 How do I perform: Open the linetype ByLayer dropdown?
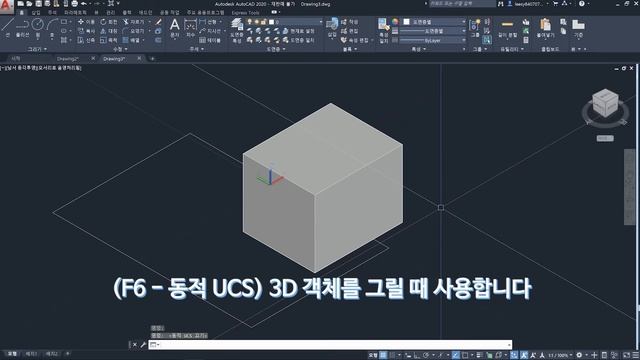tap(433, 40)
